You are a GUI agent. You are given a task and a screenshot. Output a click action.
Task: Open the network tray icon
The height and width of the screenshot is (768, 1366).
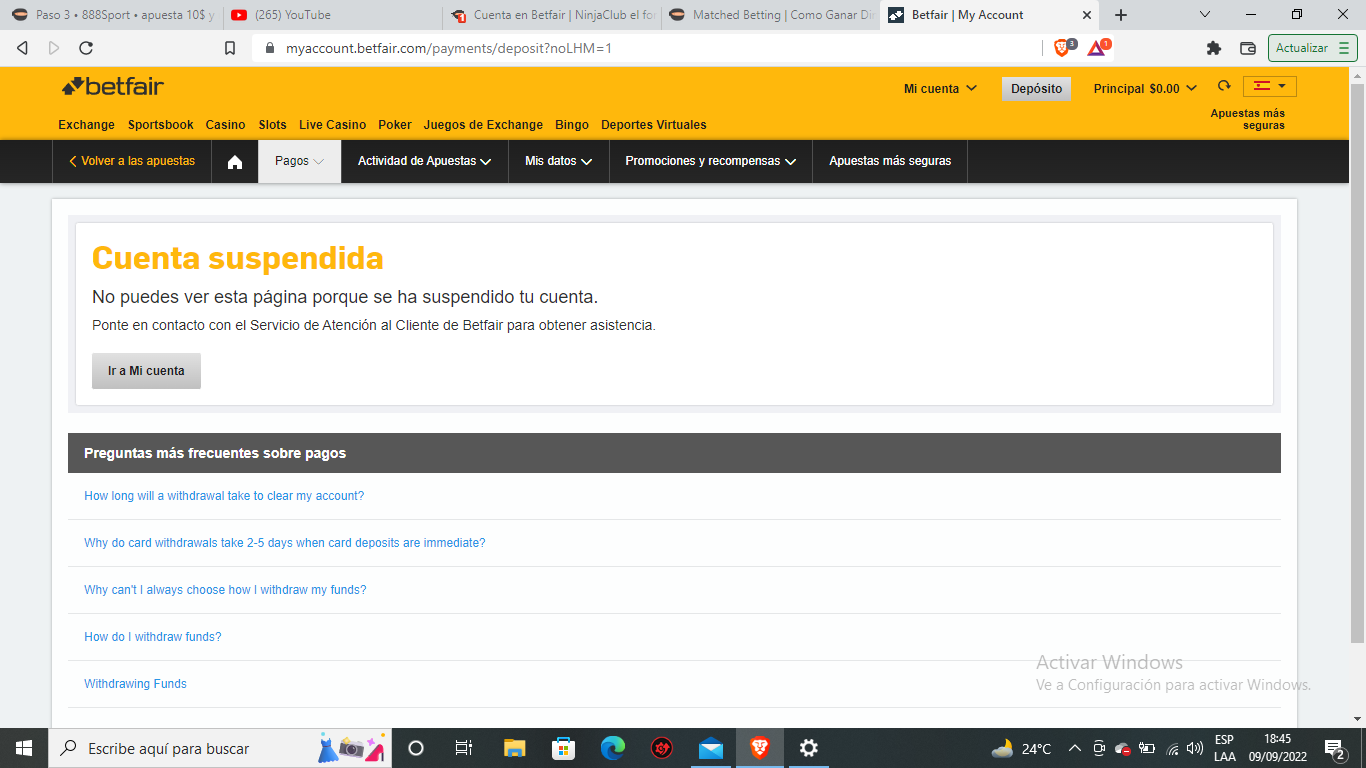click(x=1172, y=748)
